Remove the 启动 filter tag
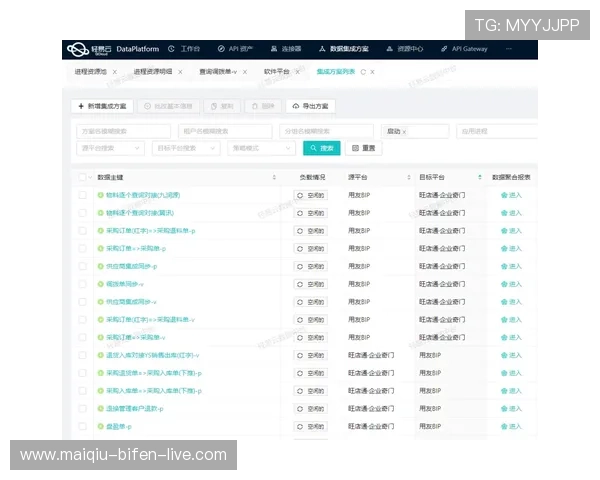This screenshot has width=600, height=480. coord(404,132)
